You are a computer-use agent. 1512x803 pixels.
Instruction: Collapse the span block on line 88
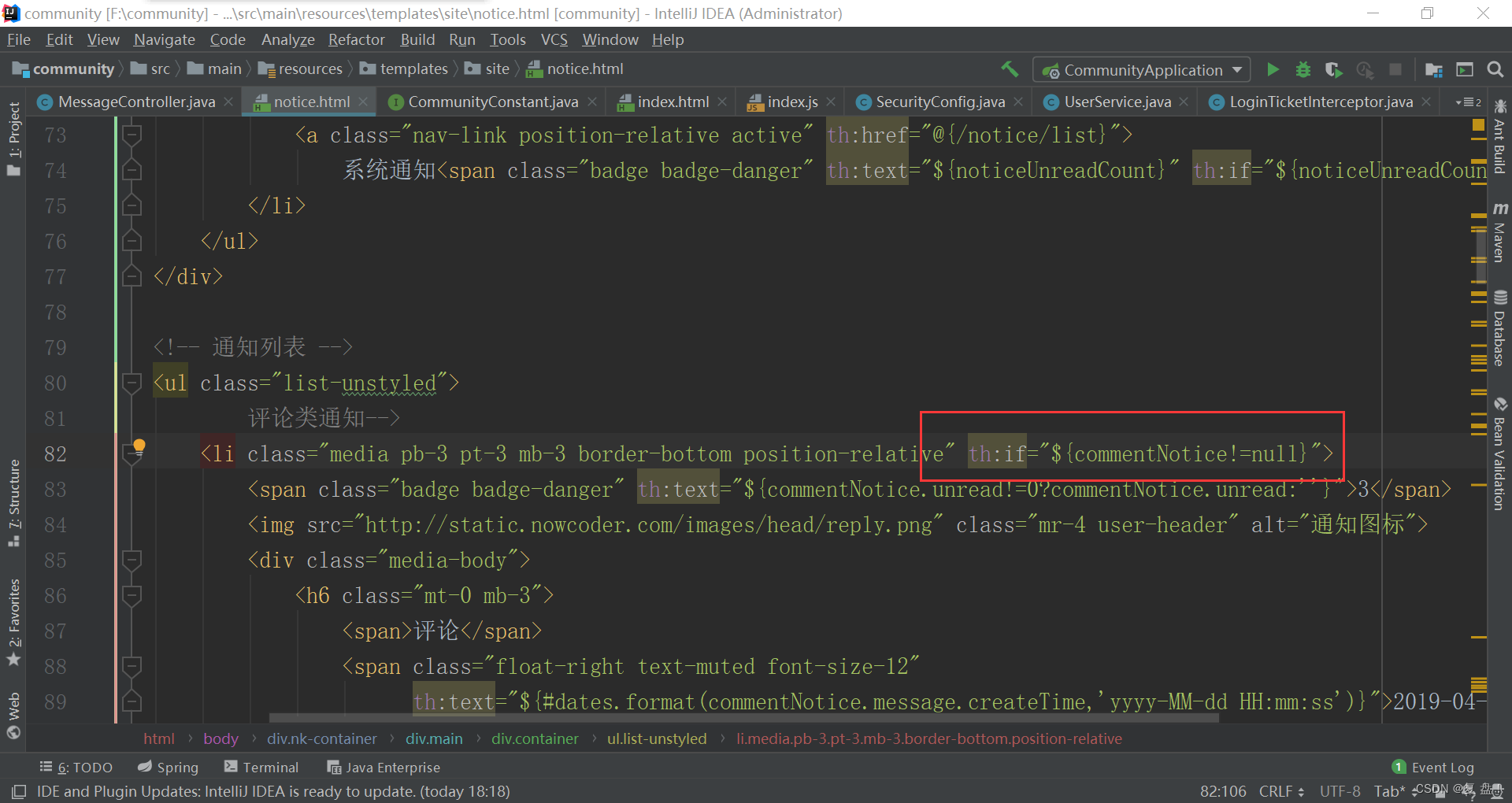coord(132,667)
